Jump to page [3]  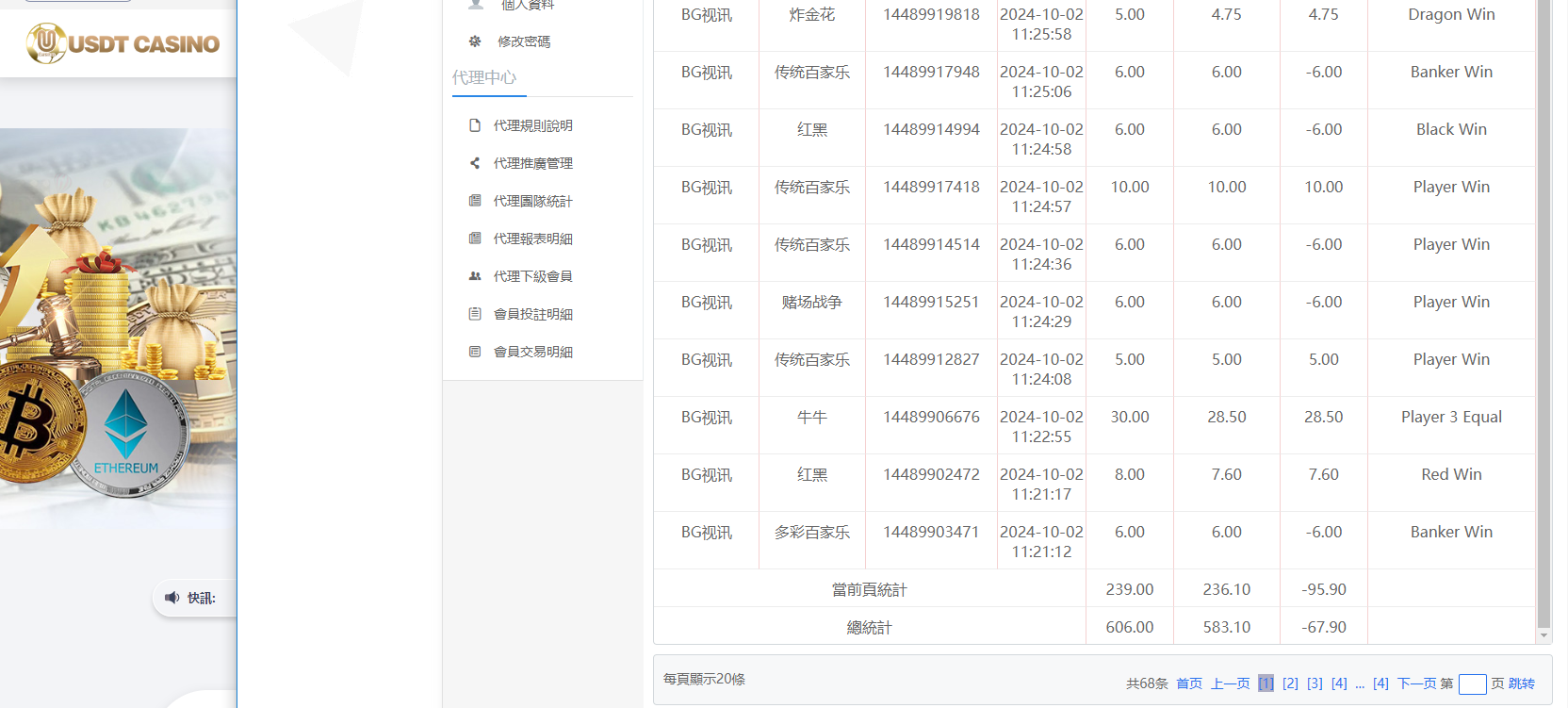tap(1315, 683)
